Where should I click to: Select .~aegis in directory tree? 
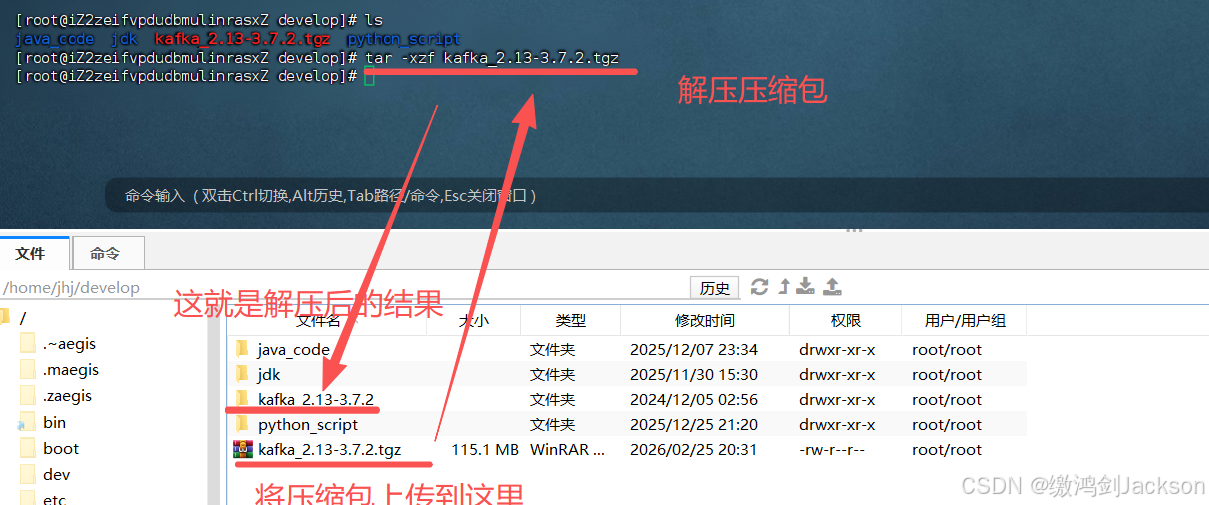[x=70, y=343]
